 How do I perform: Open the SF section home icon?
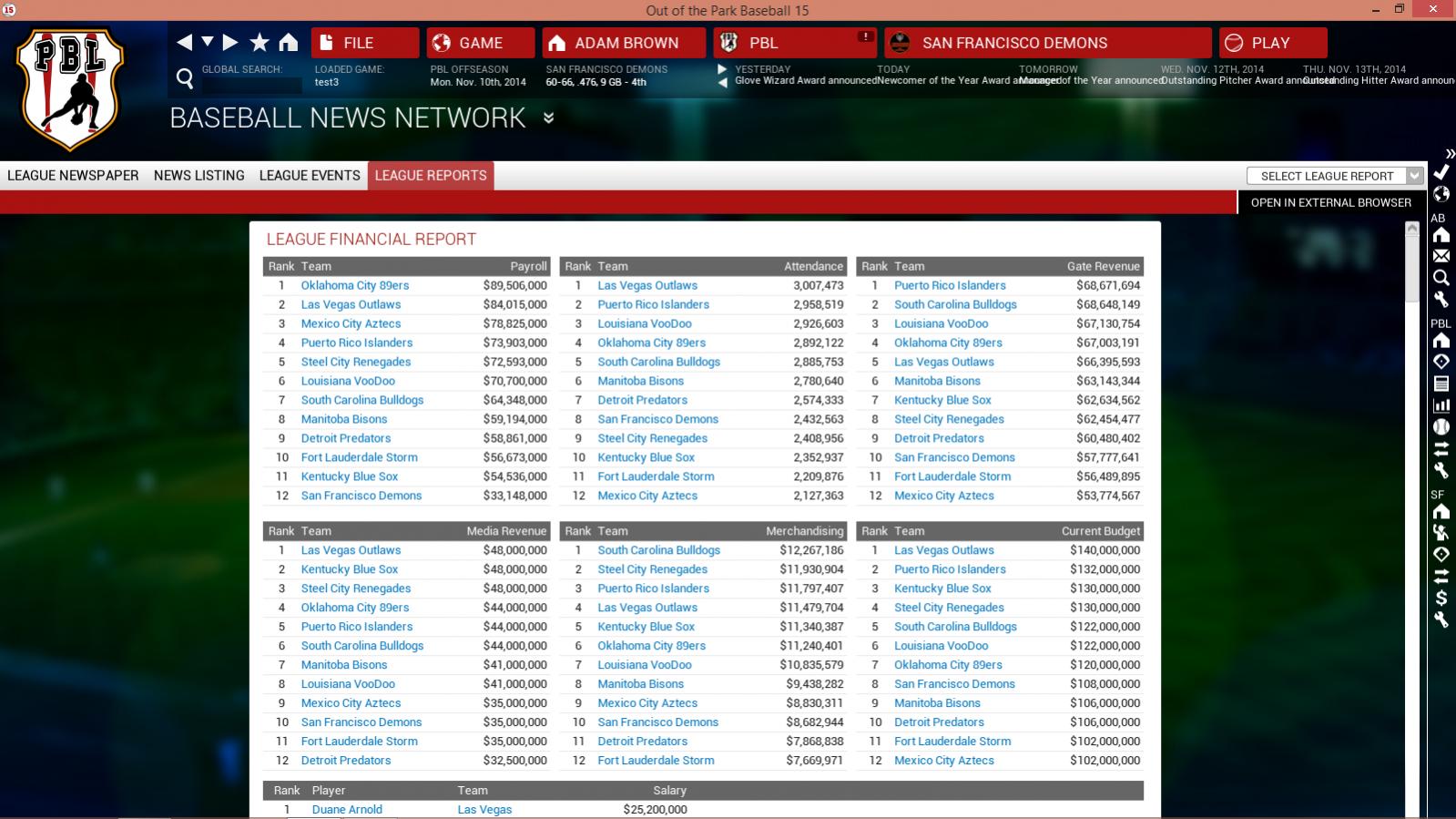1441,512
